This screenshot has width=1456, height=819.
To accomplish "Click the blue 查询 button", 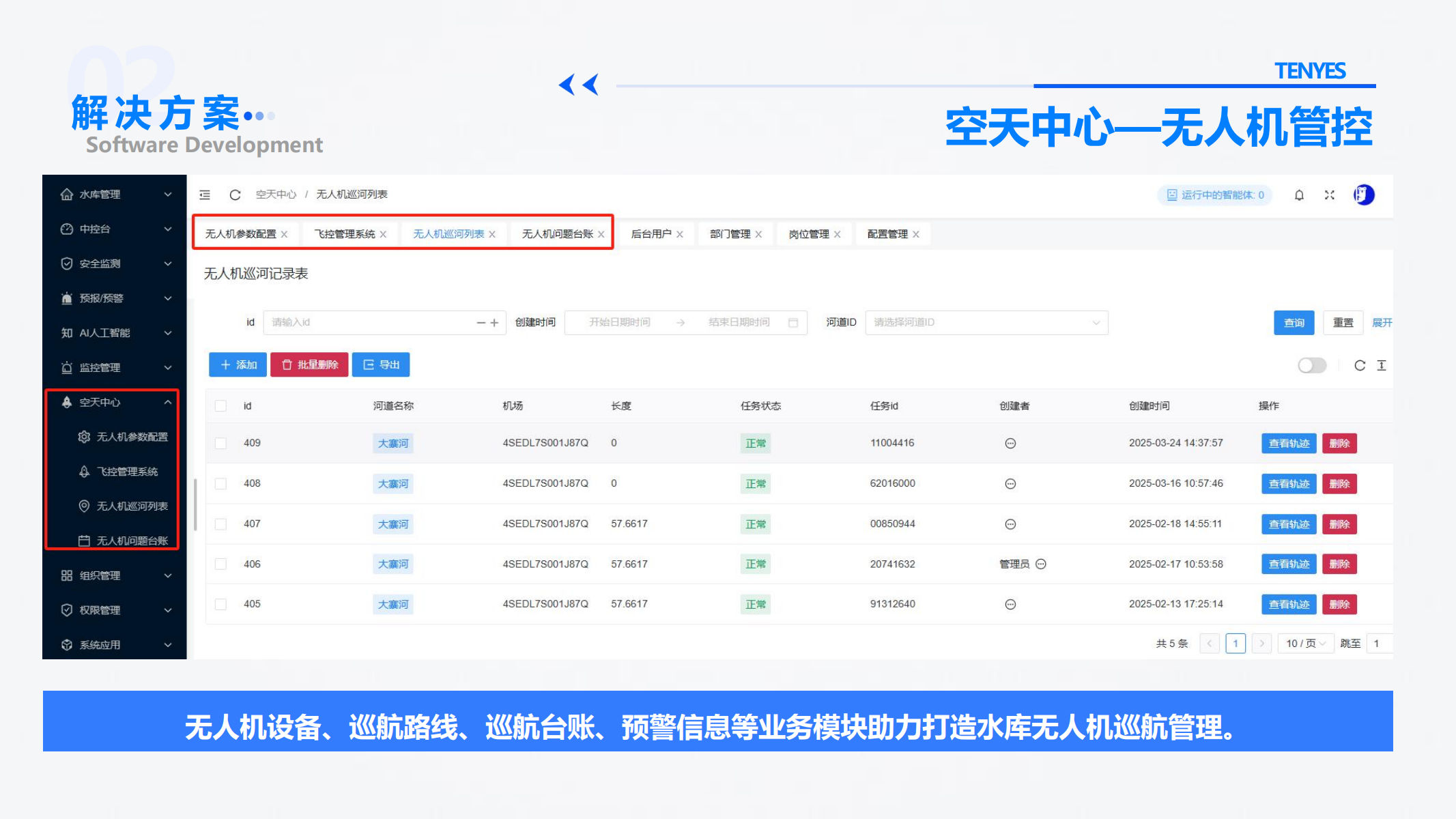I will coord(1294,323).
